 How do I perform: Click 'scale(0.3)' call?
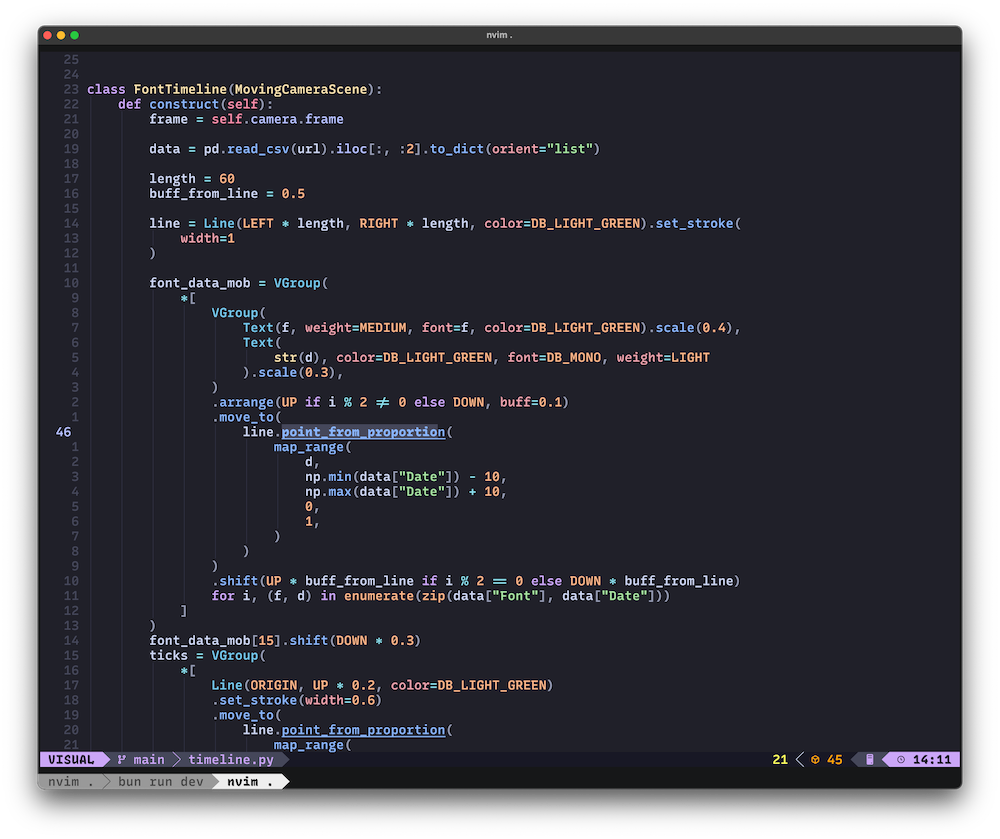click(x=297, y=372)
